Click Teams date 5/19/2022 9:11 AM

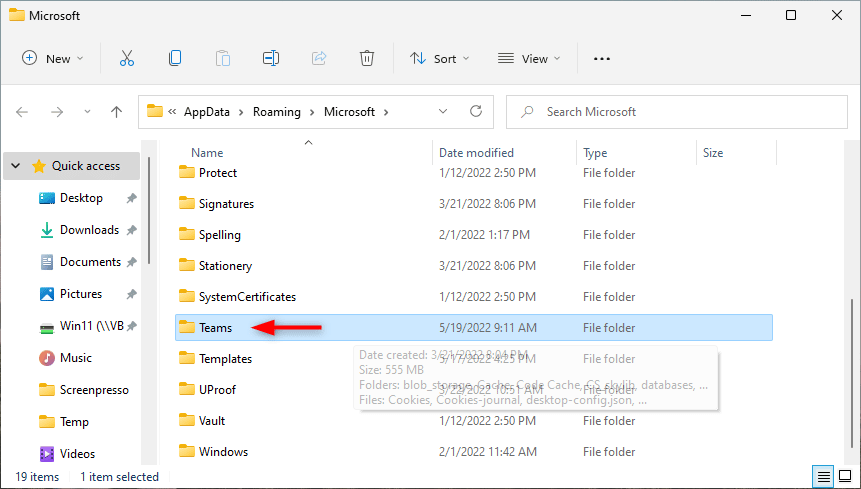[488, 328]
